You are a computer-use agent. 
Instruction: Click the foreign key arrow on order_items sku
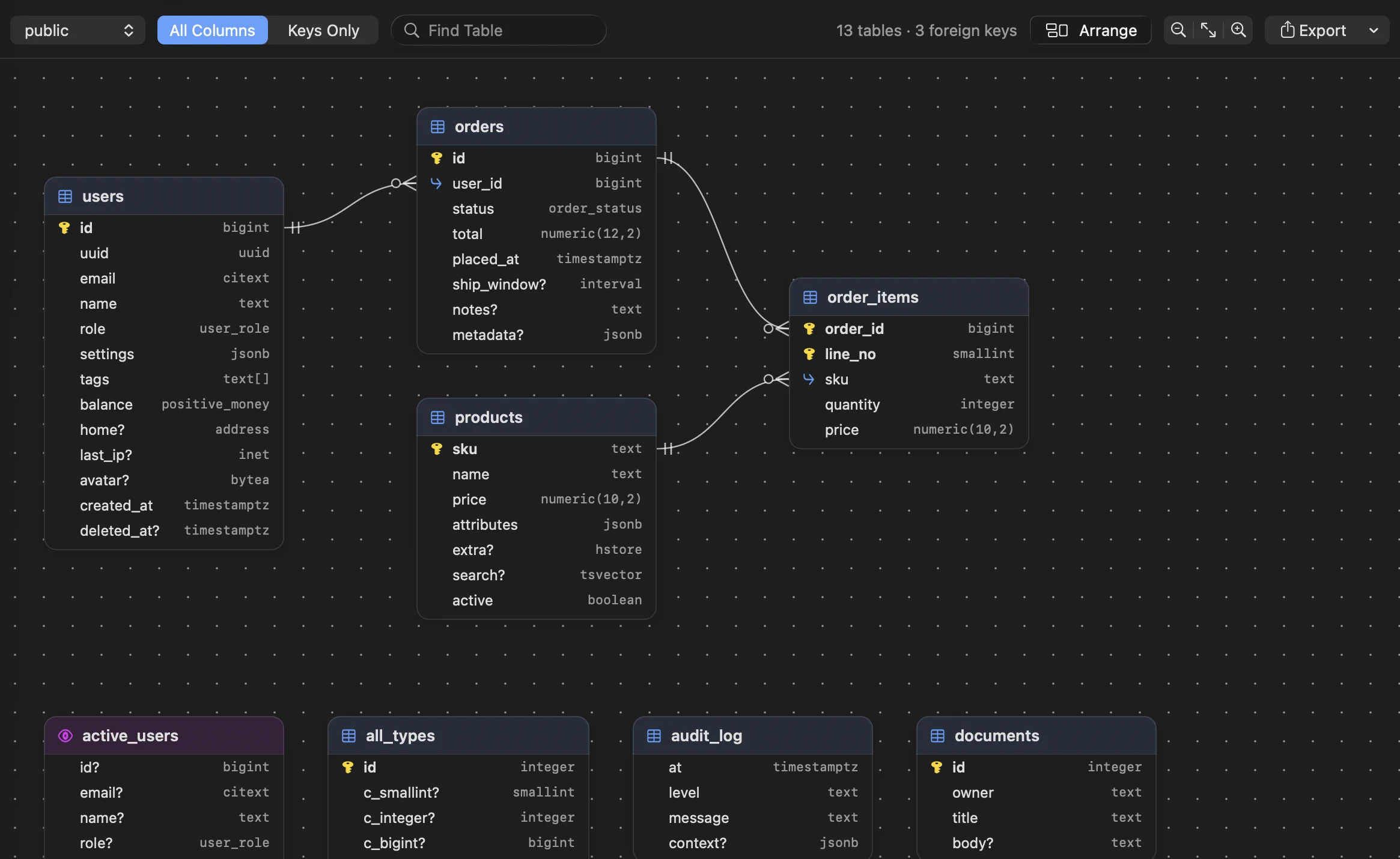(809, 379)
